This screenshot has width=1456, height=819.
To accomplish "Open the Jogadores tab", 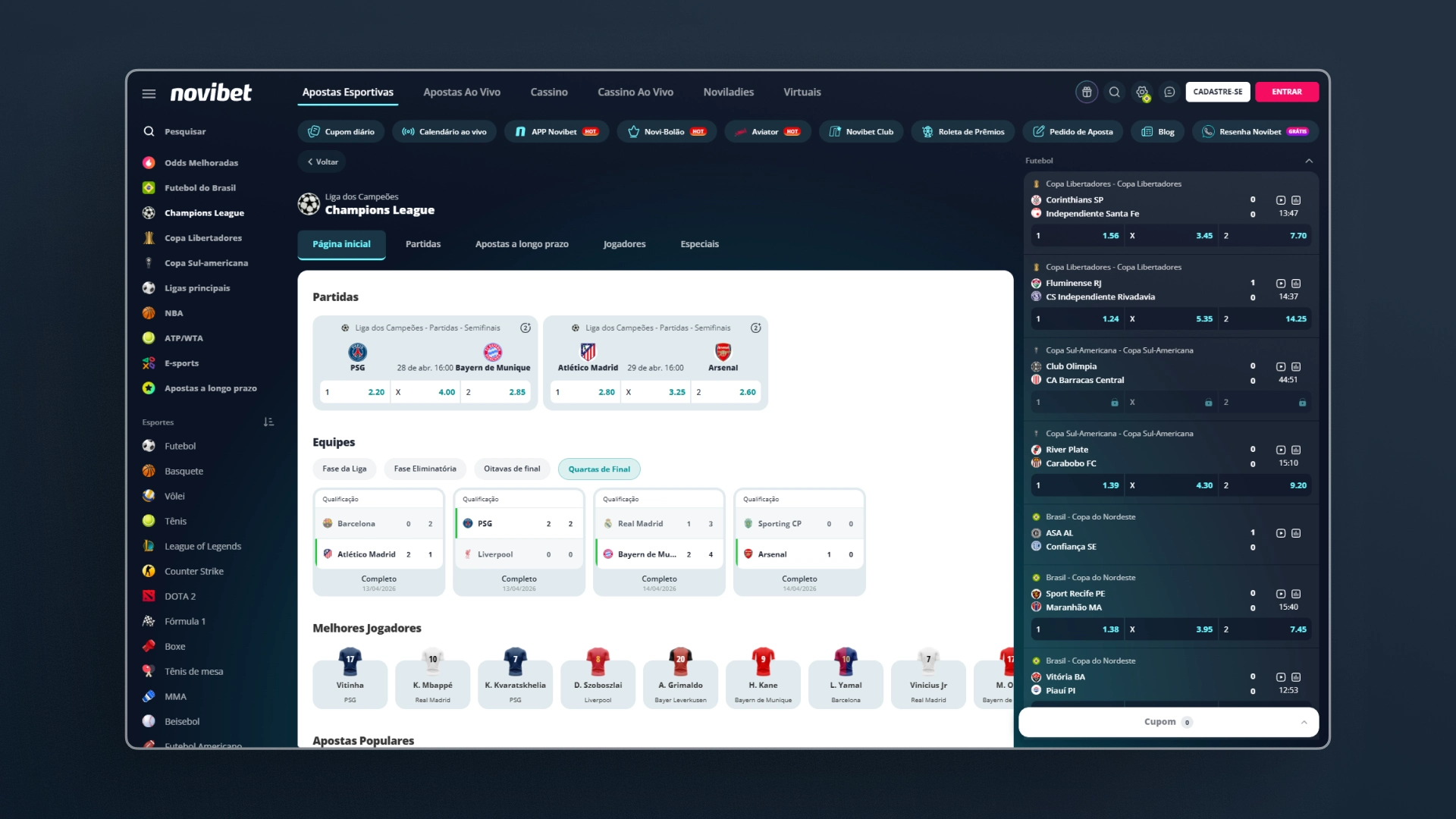I will 624,244.
